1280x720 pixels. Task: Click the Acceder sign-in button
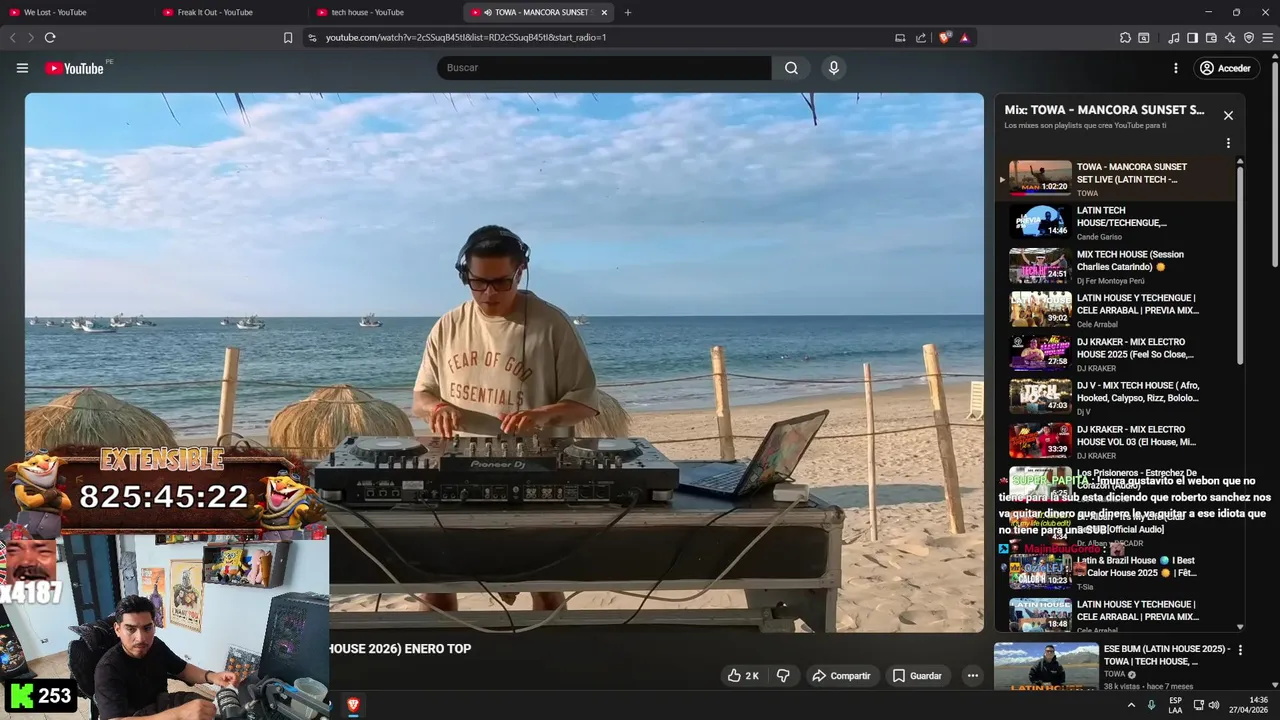(1225, 68)
